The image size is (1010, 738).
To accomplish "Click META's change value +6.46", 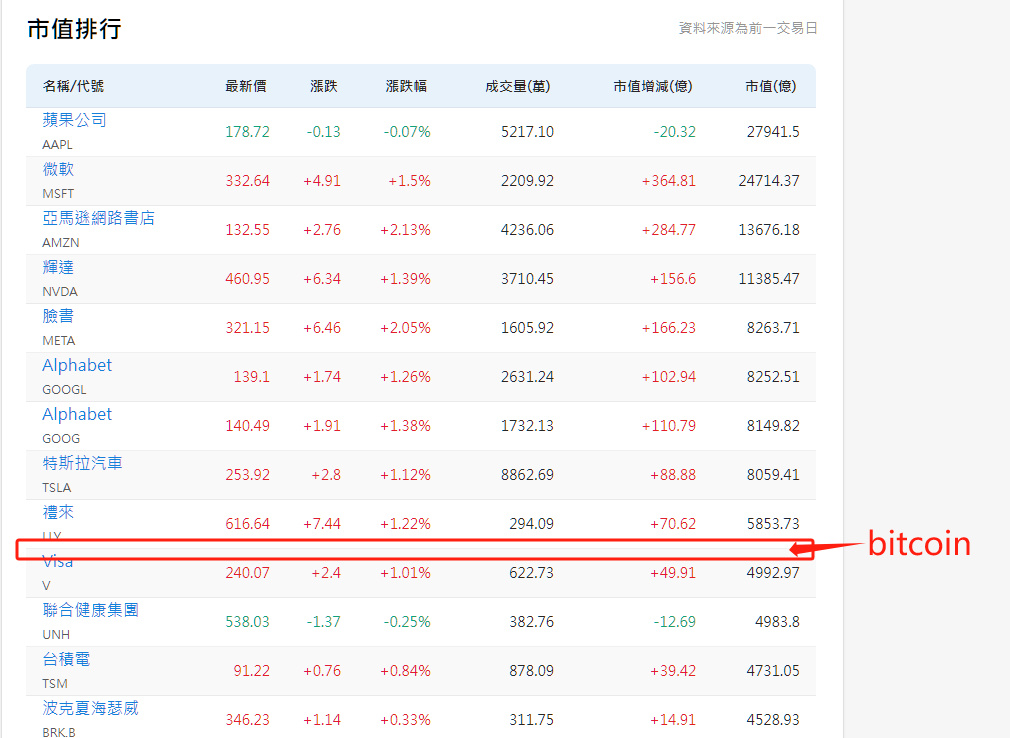I will tap(321, 328).
